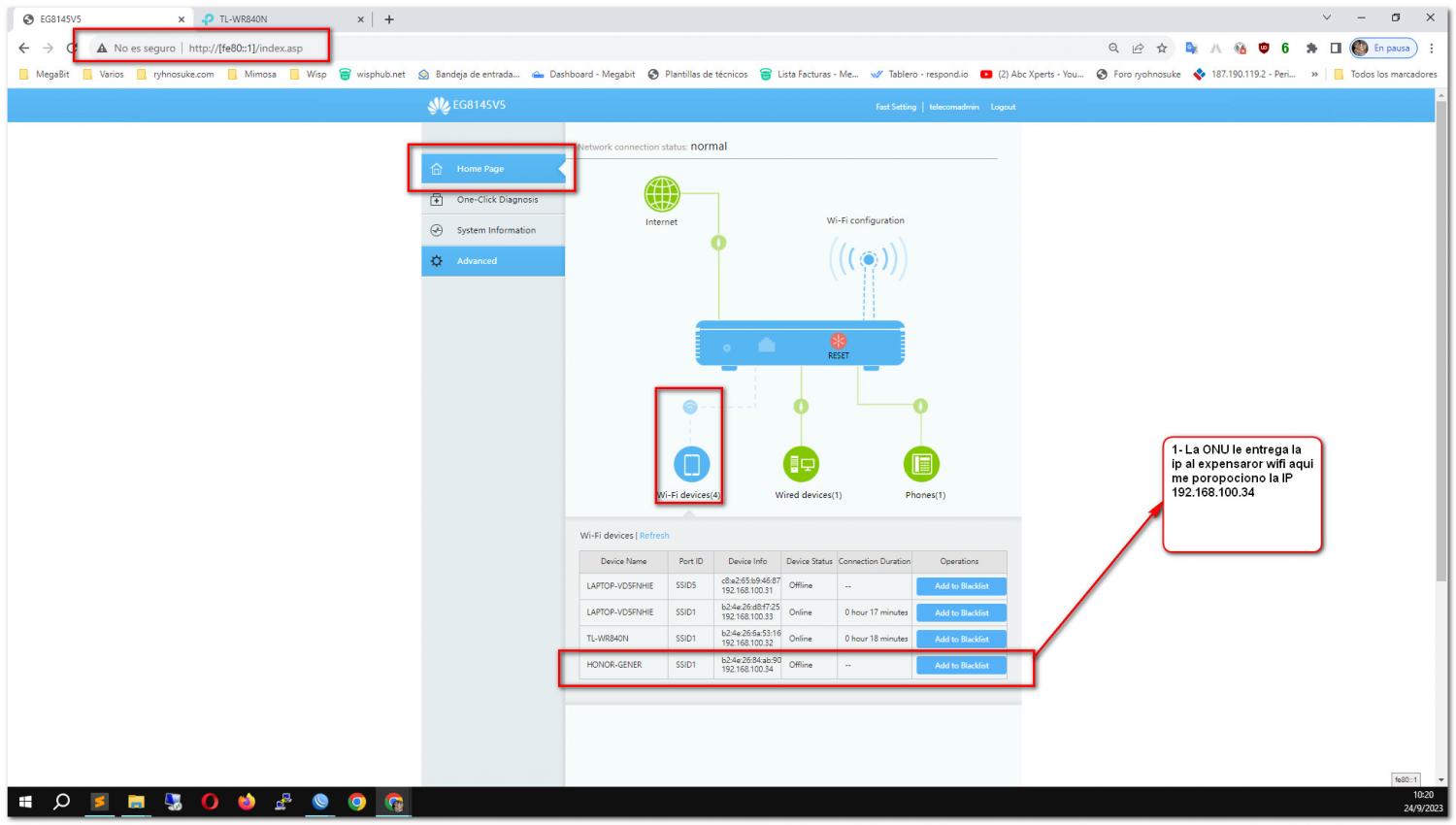Add HONOR-GENER device to blacklist

coord(961,666)
